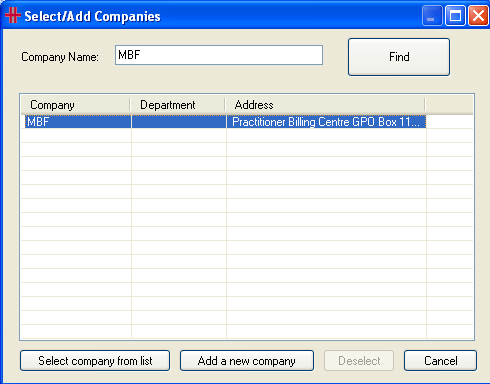The width and height of the screenshot is (490, 384).
Task: Click the Find button
Action: tap(399, 57)
